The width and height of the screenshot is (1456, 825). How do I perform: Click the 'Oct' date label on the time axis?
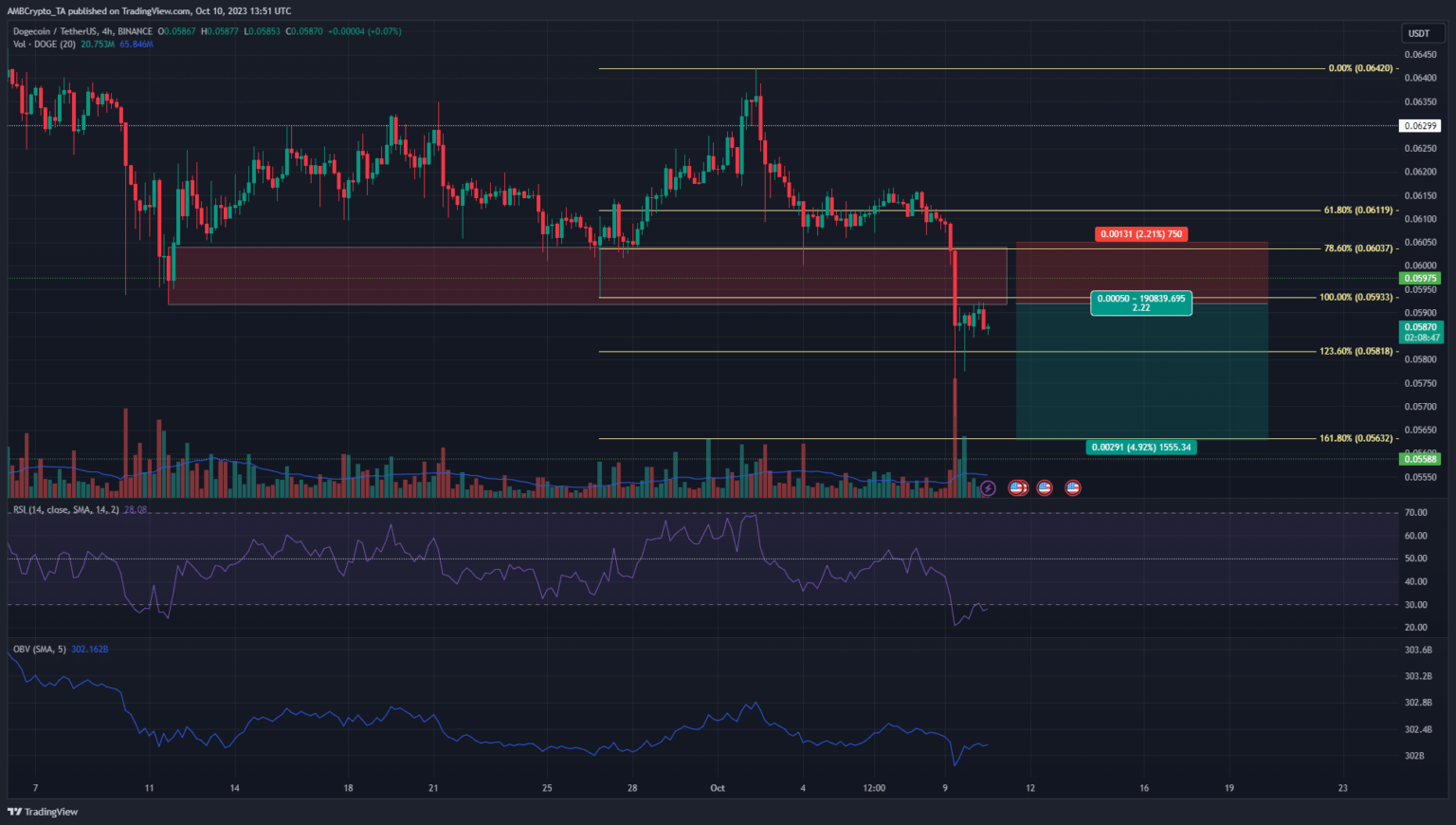coord(718,788)
